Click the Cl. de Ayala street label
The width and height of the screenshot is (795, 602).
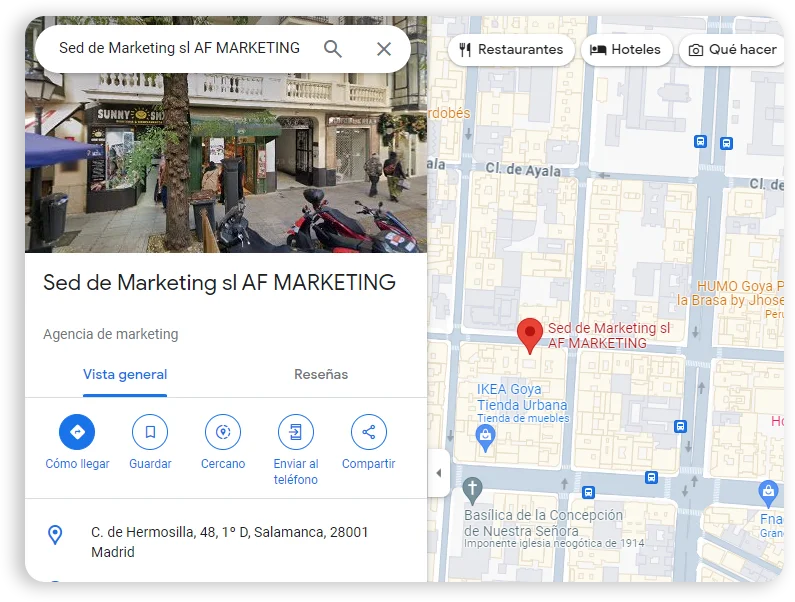pyautogui.click(x=523, y=169)
